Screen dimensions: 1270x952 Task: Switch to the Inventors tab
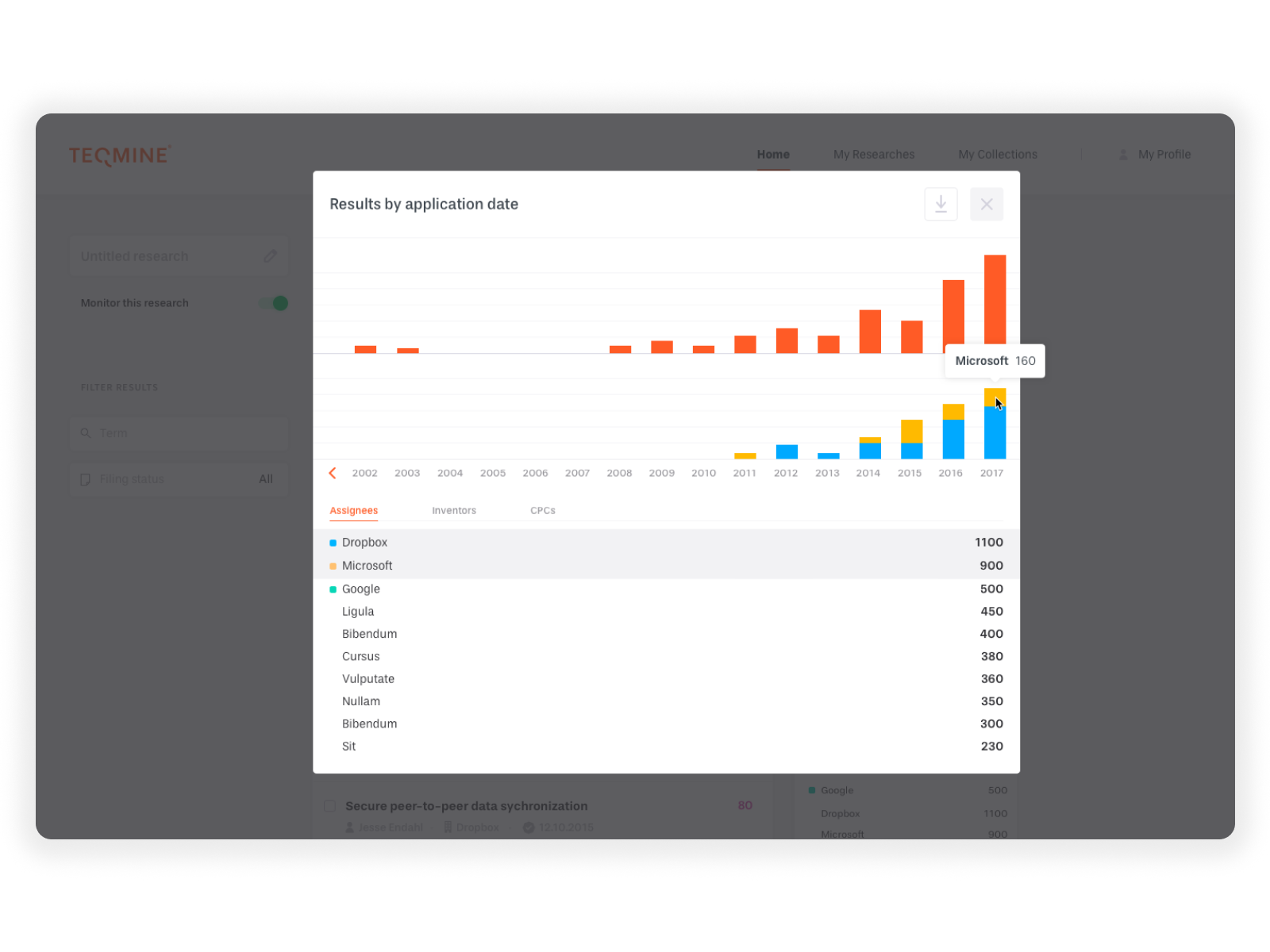coord(454,511)
